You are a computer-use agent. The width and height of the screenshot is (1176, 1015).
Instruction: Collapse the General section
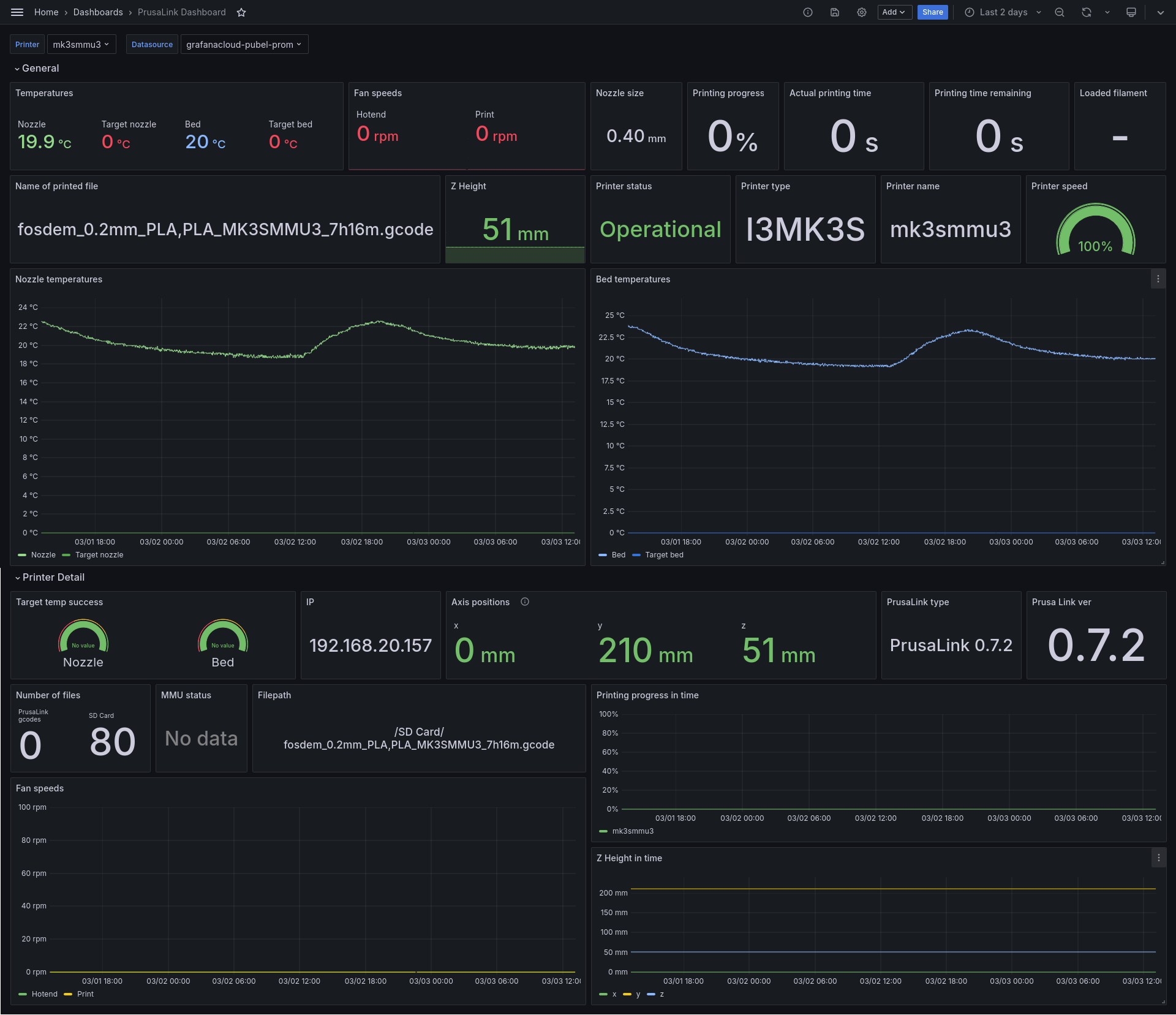coord(38,68)
